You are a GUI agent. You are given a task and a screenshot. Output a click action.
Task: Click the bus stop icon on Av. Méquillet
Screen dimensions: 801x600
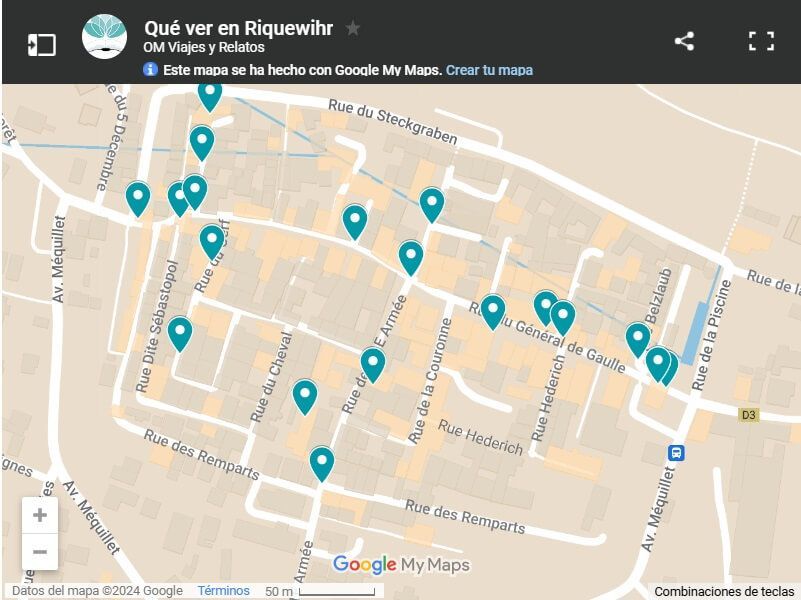[676, 452]
